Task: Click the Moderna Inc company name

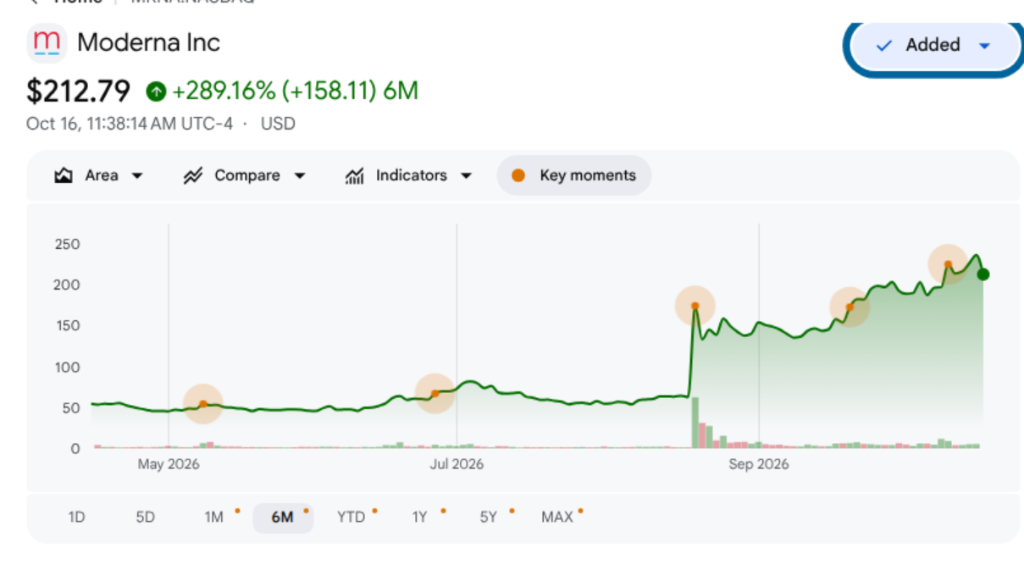Action: point(149,43)
